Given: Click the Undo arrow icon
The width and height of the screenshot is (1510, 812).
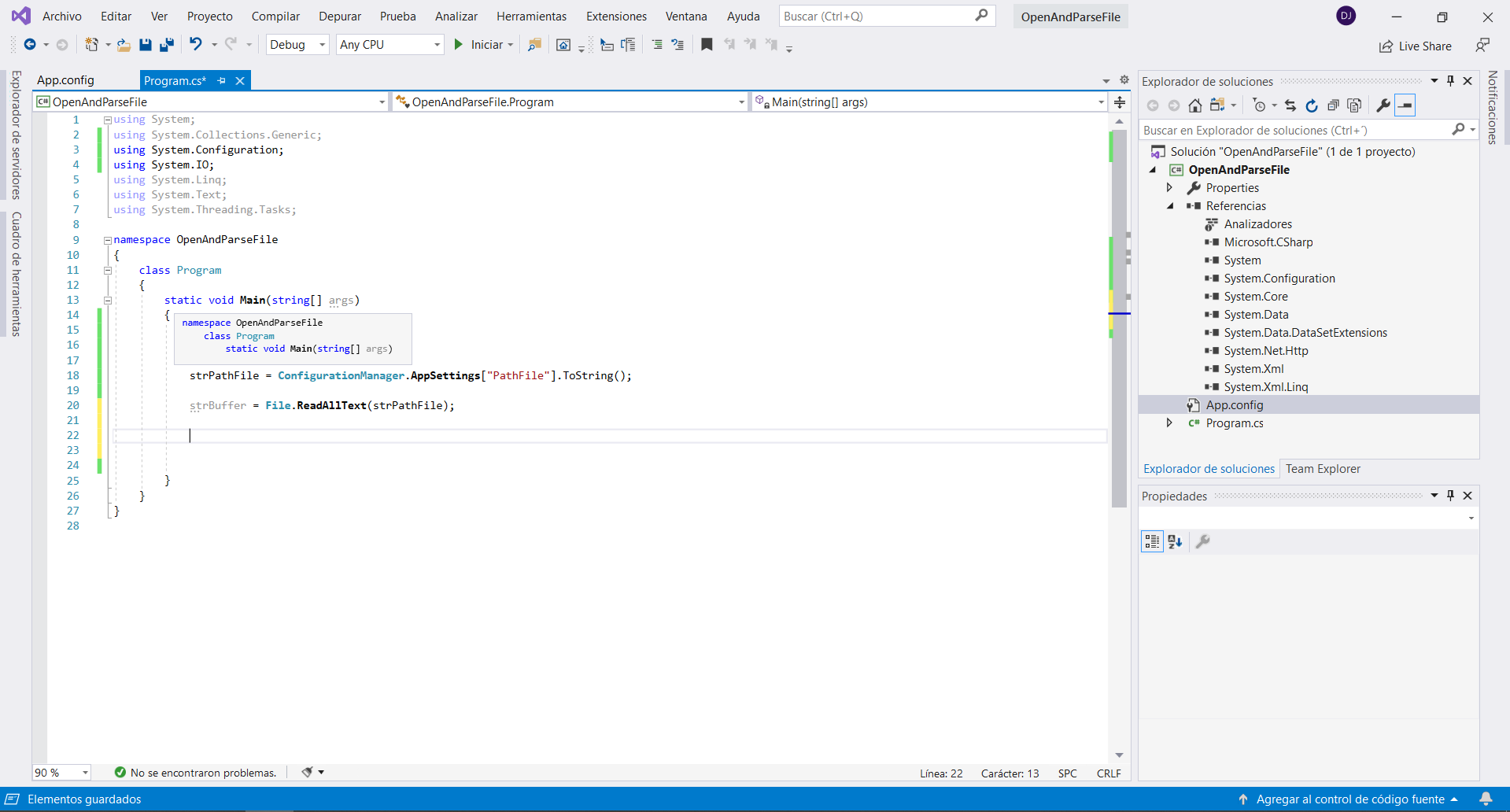Looking at the screenshot, I should [x=196, y=45].
